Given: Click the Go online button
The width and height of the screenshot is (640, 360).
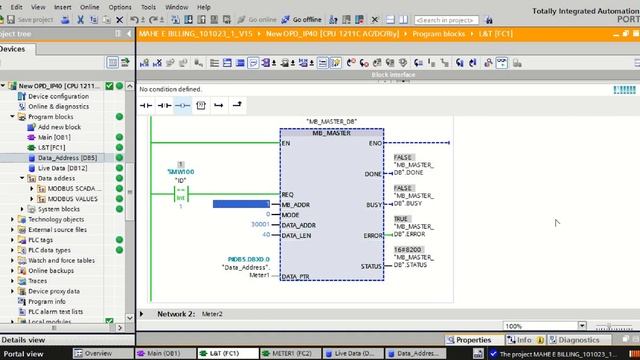Looking at the screenshot, I should [257, 20].
